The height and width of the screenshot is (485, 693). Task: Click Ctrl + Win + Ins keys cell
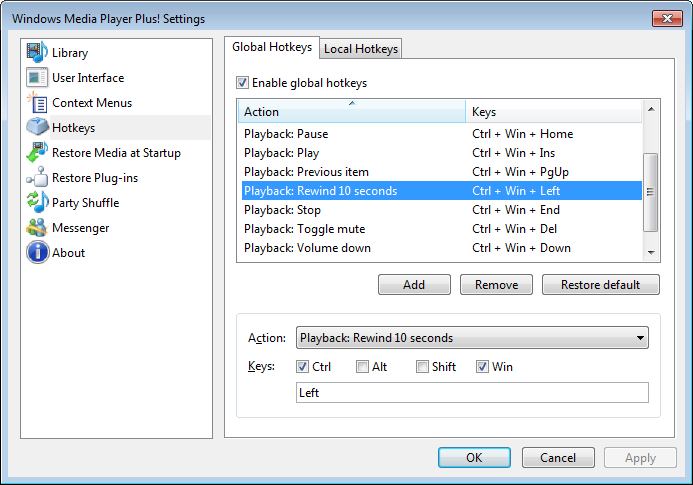click(513, 153)
